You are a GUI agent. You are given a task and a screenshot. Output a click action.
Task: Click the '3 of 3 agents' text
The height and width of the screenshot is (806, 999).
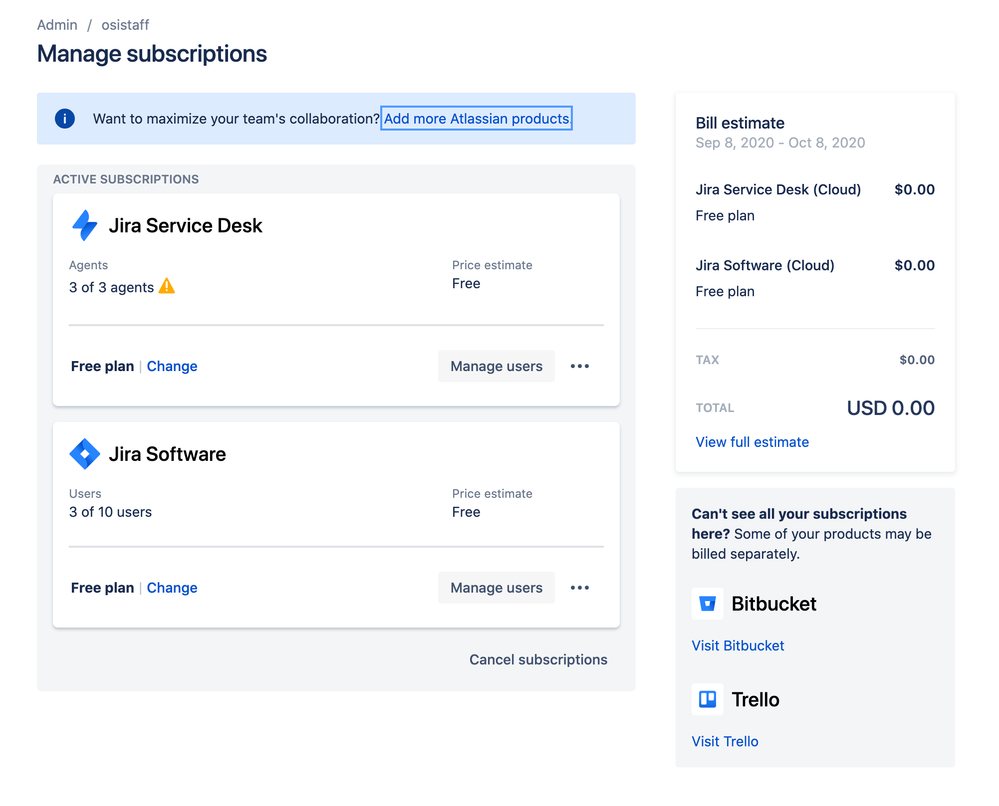tap(111, 287)
